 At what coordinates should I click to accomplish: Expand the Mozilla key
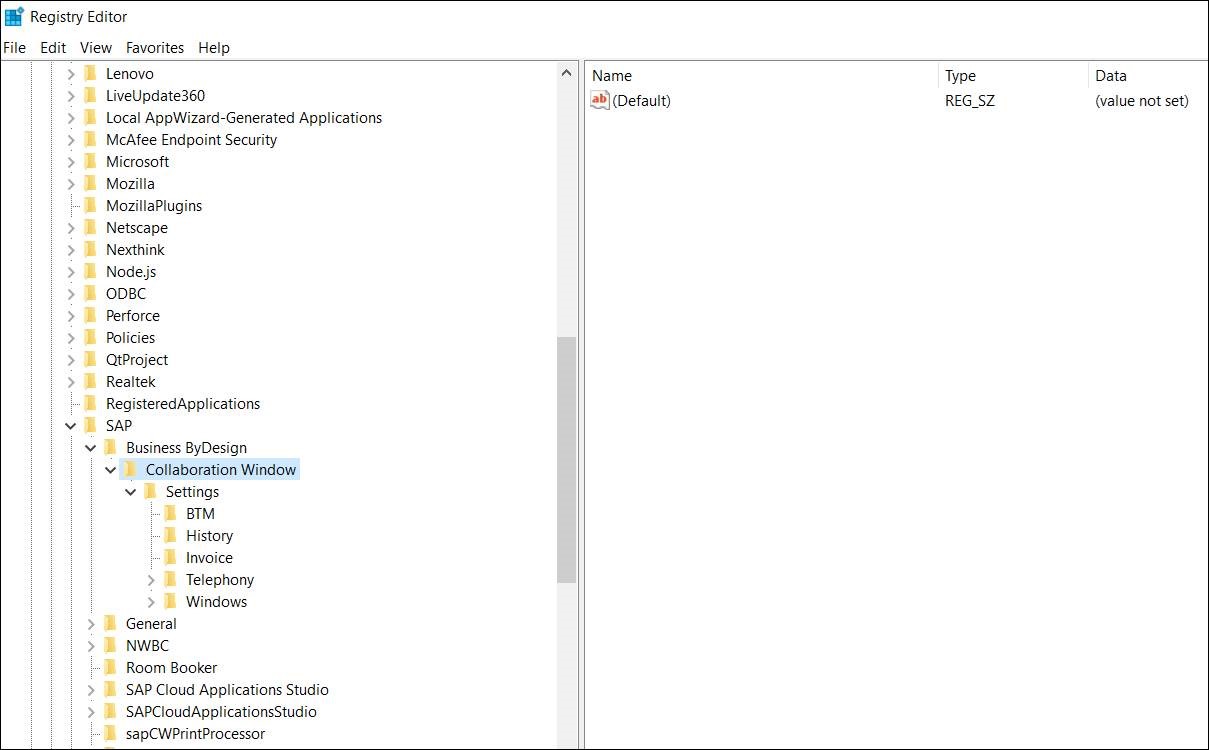pos(71,183)
